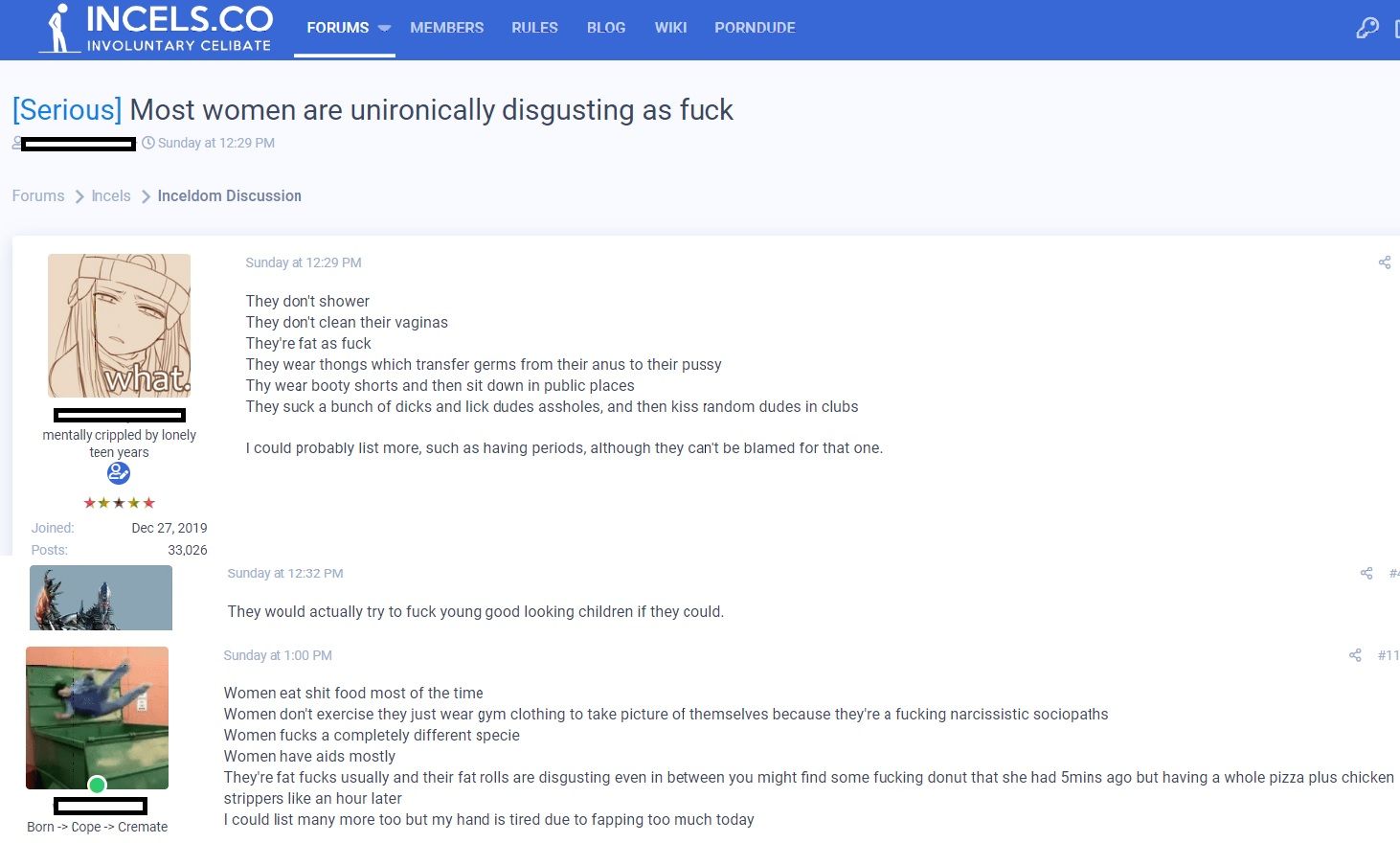Open permalink #11 on the third post
The height and width of the screenshot is (843, 1400).
point(1389,655)
